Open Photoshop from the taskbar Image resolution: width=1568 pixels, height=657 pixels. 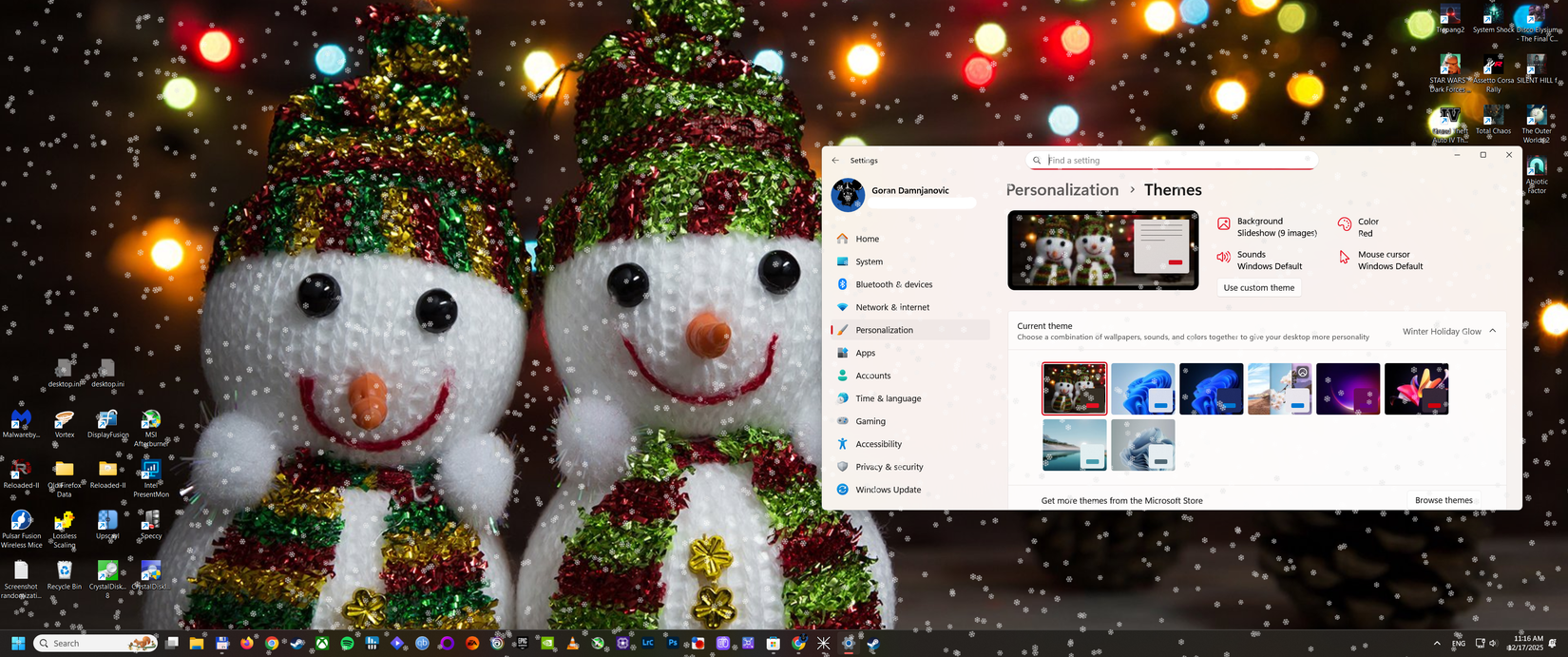pos(673,644)
